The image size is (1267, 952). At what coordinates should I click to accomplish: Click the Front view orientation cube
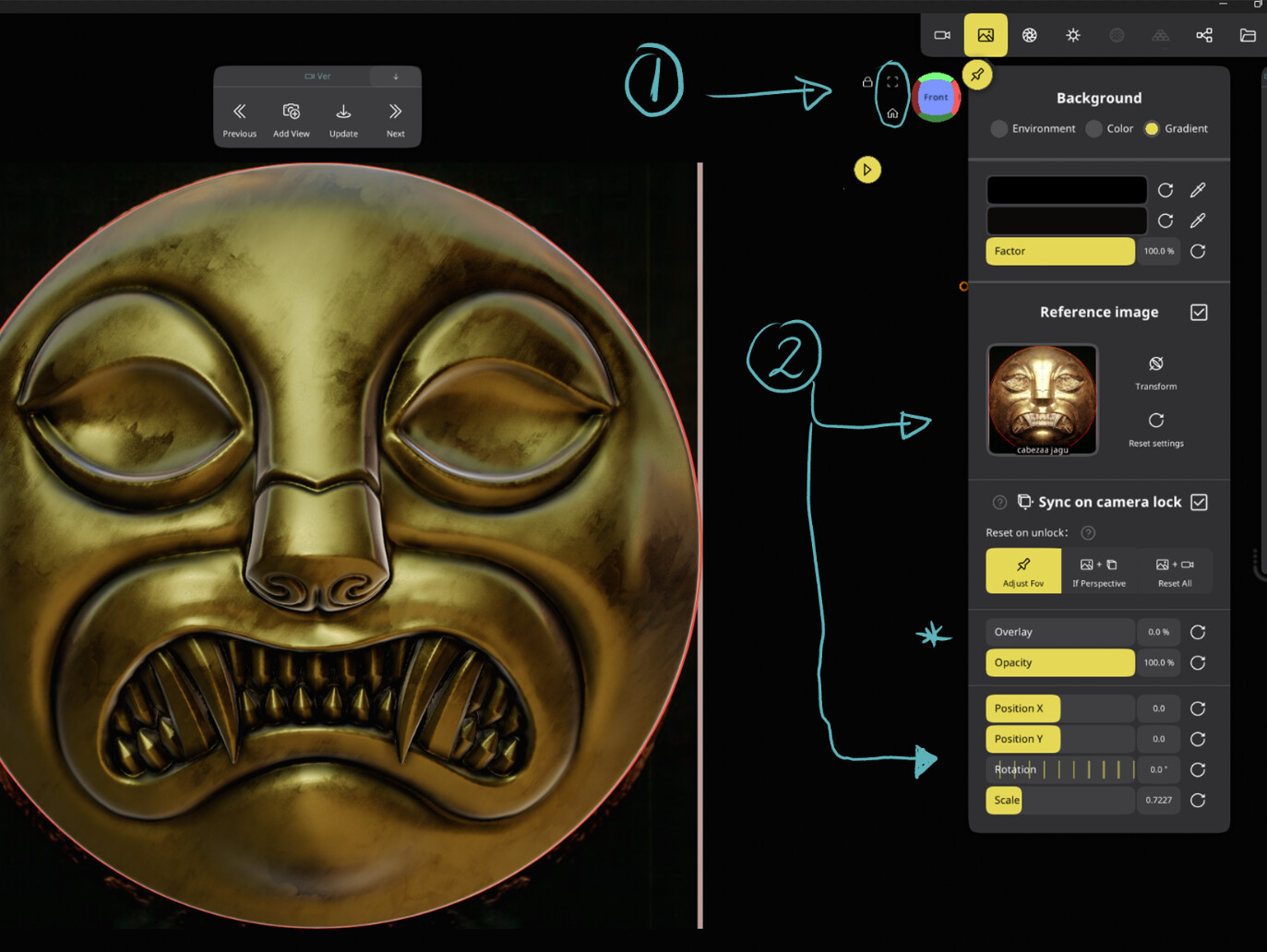pos(936,97)
